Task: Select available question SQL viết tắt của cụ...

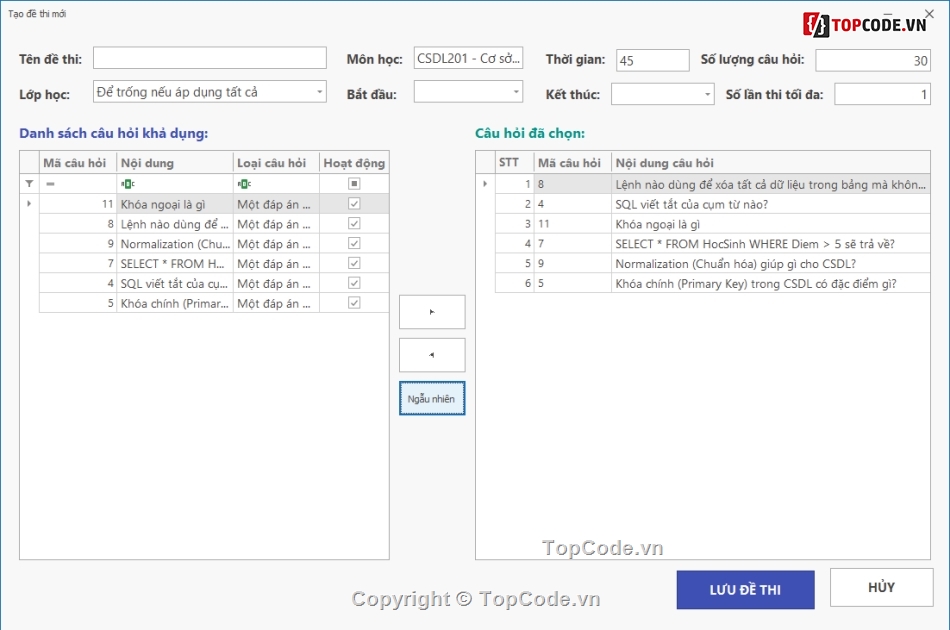Action: click(x=214, y=283)
